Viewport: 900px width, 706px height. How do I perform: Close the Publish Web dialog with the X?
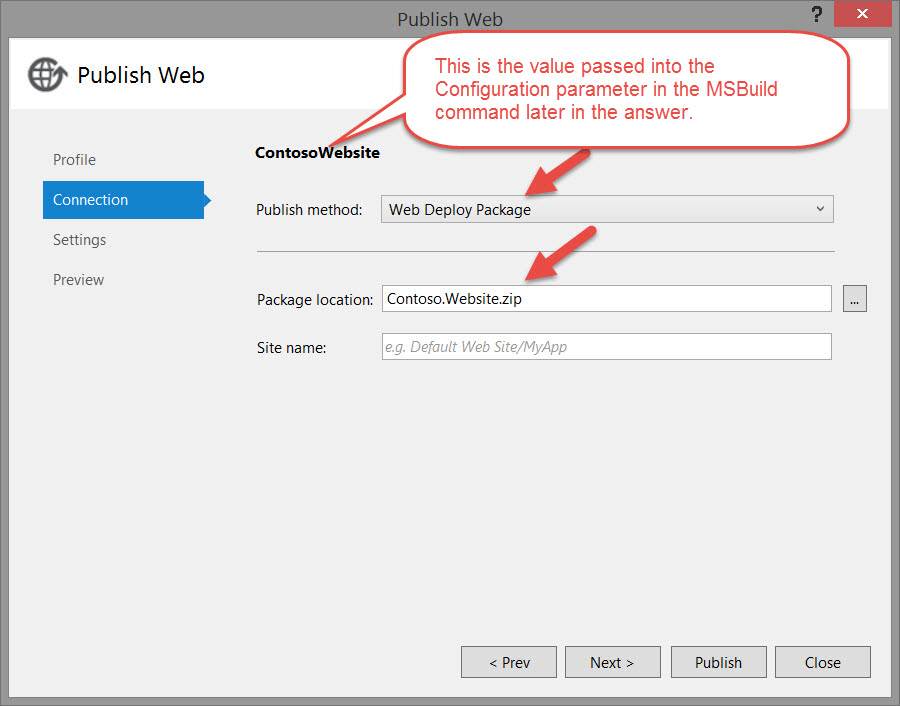(862, 14)
